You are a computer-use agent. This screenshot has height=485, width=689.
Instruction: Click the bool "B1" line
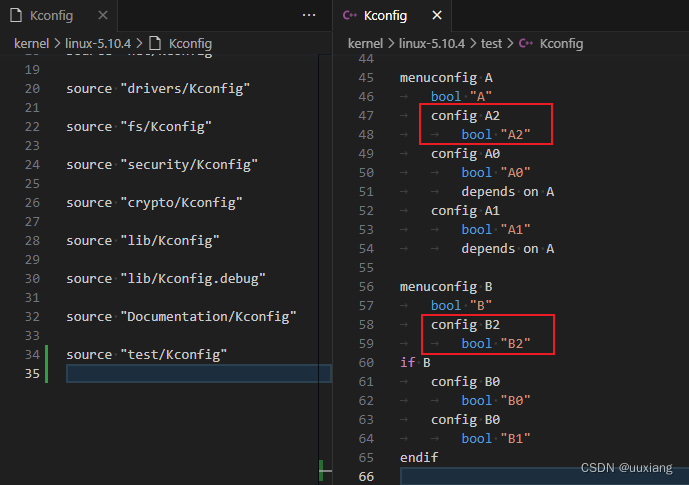pyautogui.click(x=496, y=439)
